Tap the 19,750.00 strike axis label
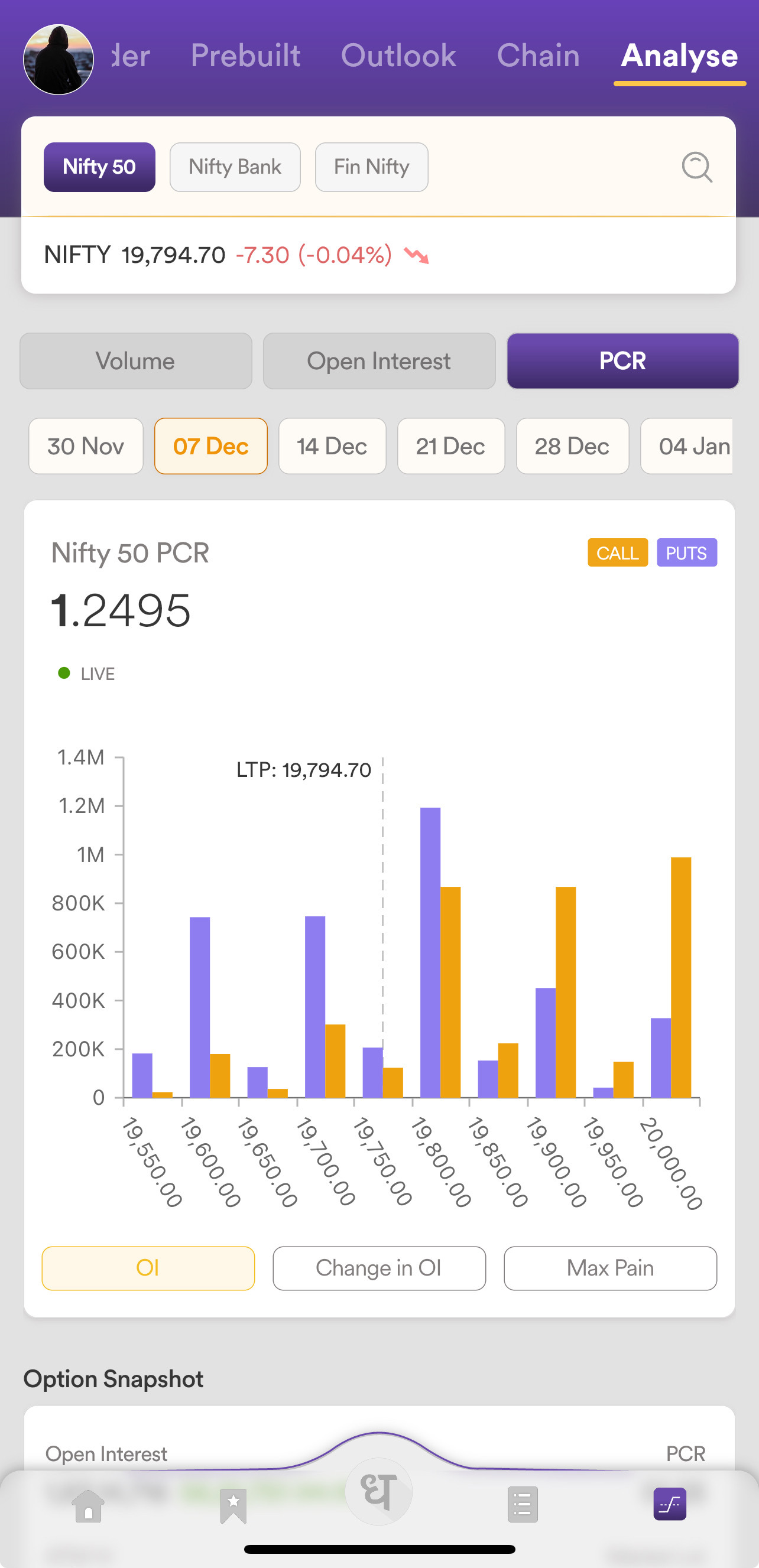 tap(382, 1161)
